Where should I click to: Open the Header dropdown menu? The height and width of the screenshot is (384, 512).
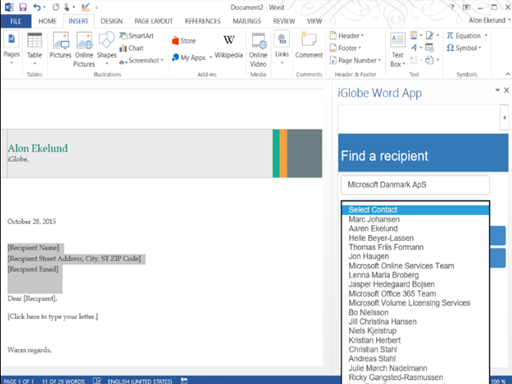tap(347, 36)
